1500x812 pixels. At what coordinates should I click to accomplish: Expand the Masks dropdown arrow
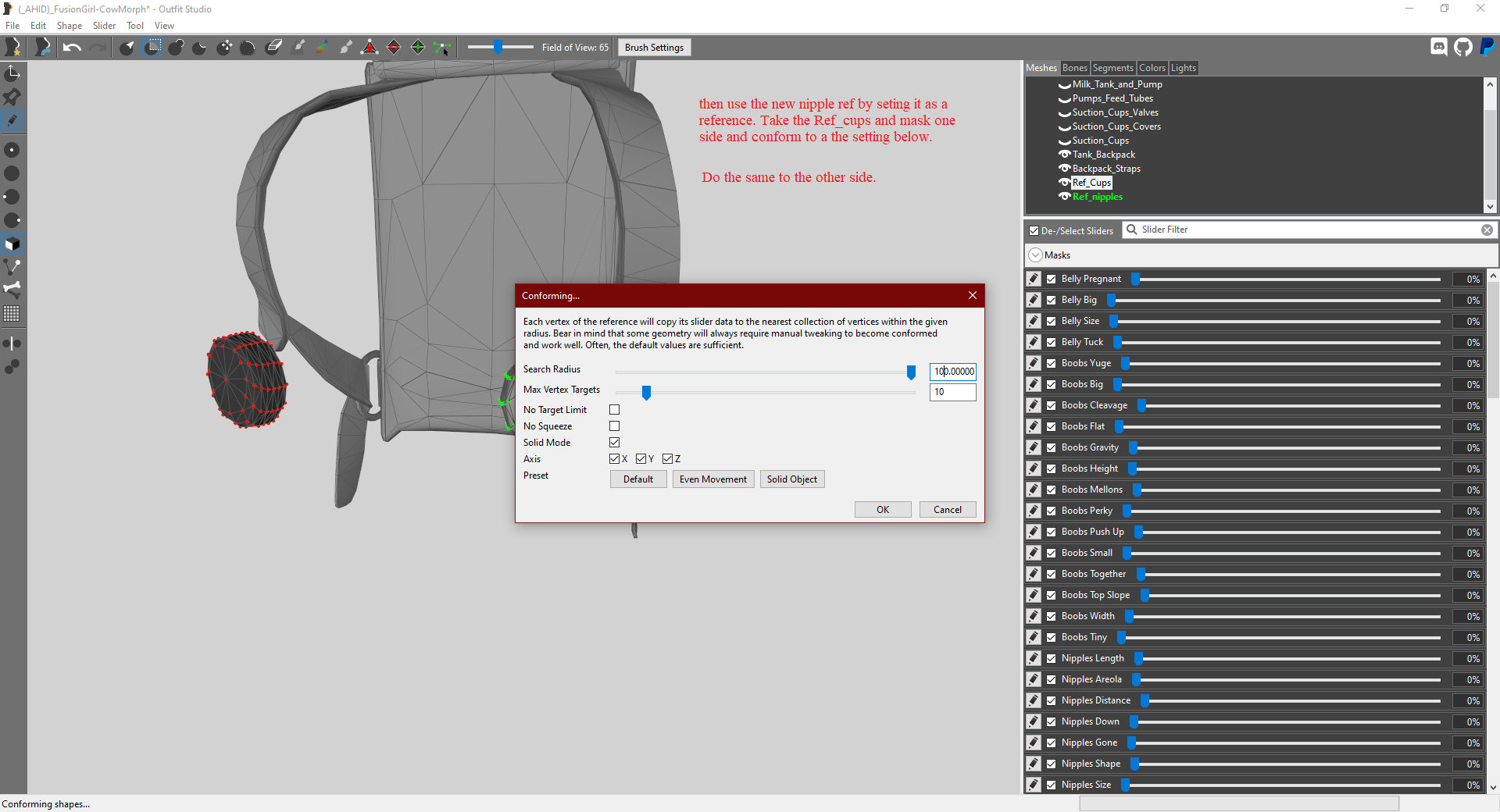point(1035,255)
